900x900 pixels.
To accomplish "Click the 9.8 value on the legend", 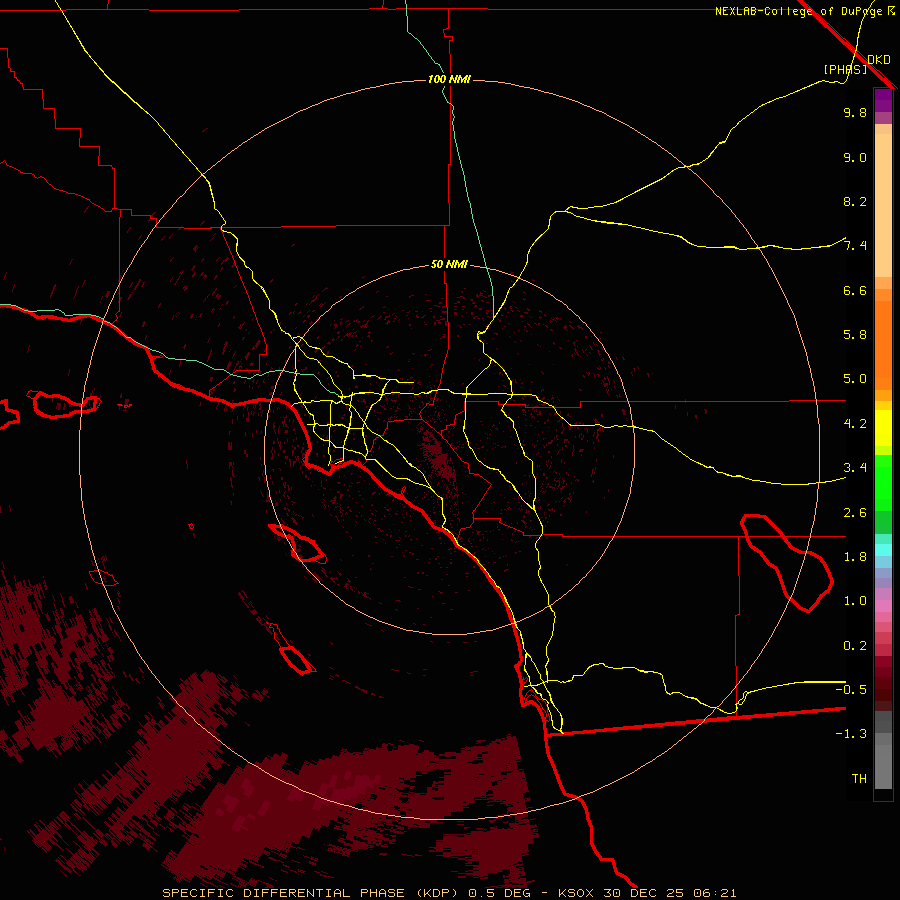I will pos(855,113).
